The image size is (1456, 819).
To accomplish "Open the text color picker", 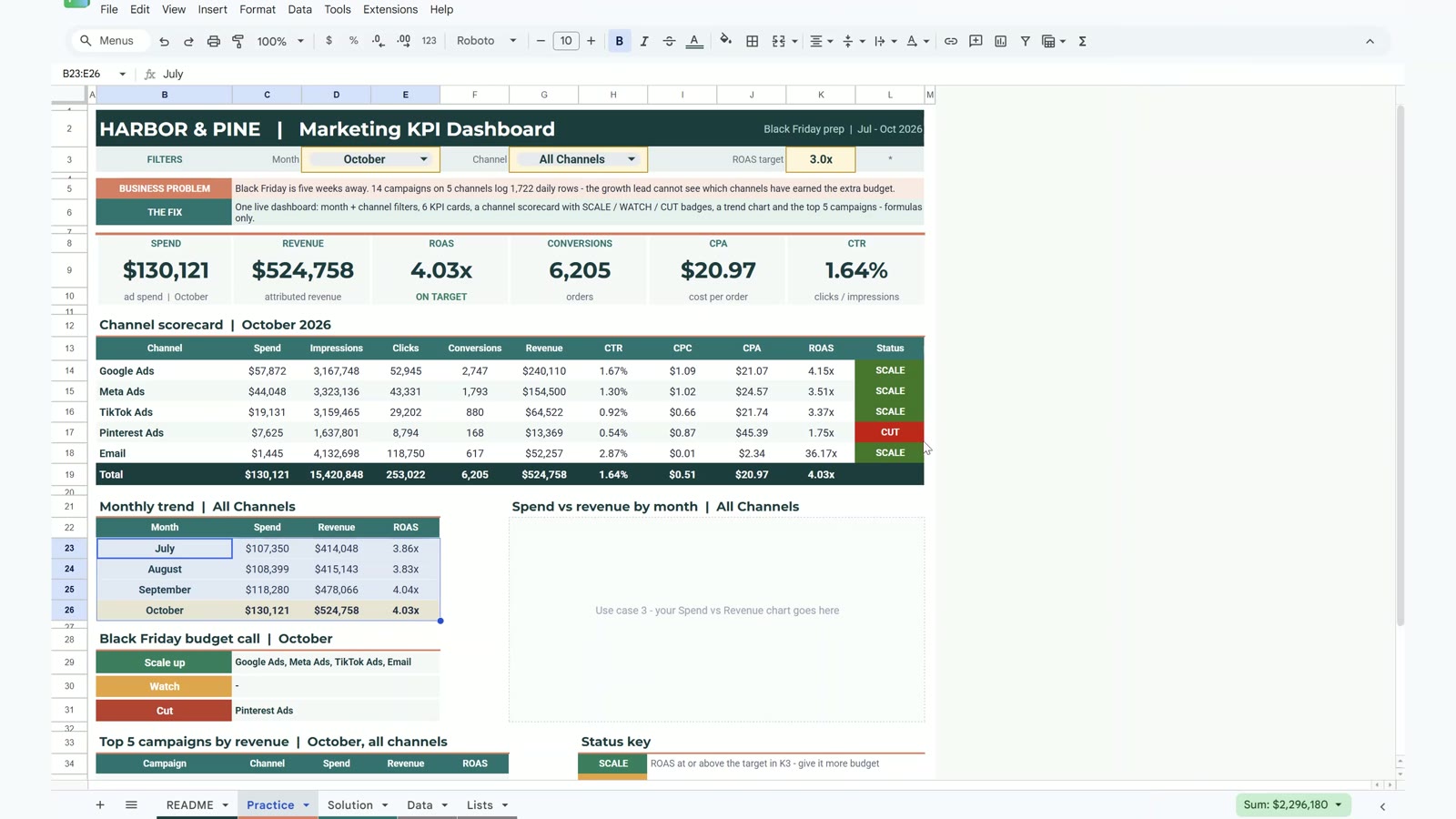I will (694, 41).
